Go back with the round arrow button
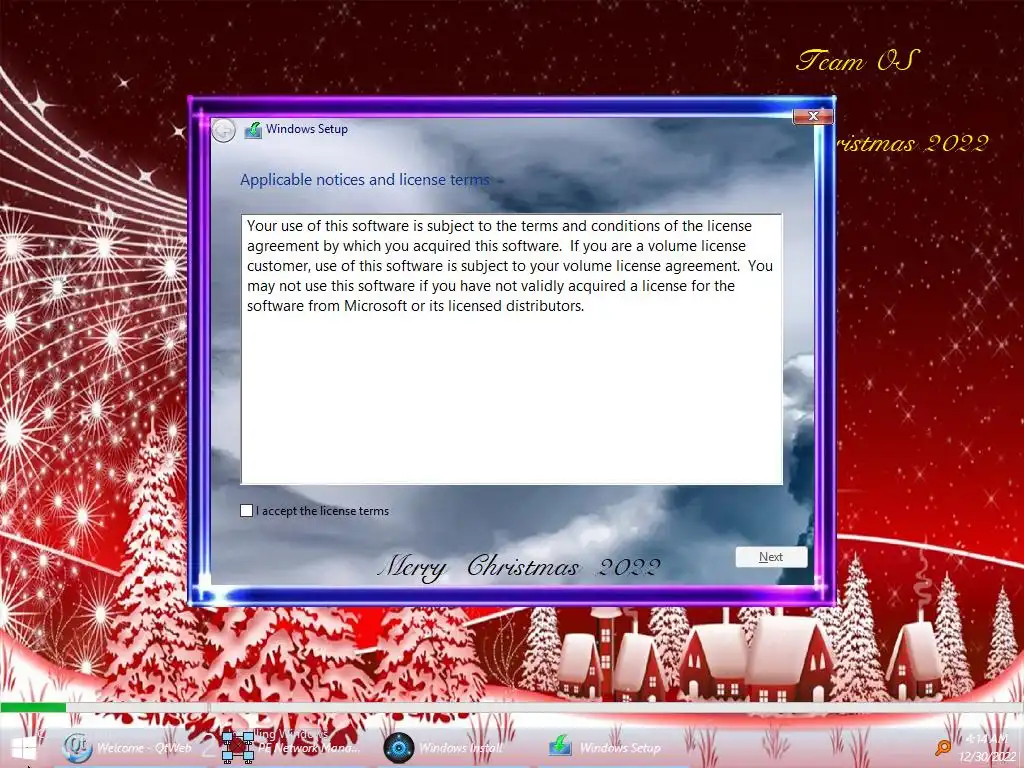Viewport: 1024px width, 768px height. [x=223, y=131]
